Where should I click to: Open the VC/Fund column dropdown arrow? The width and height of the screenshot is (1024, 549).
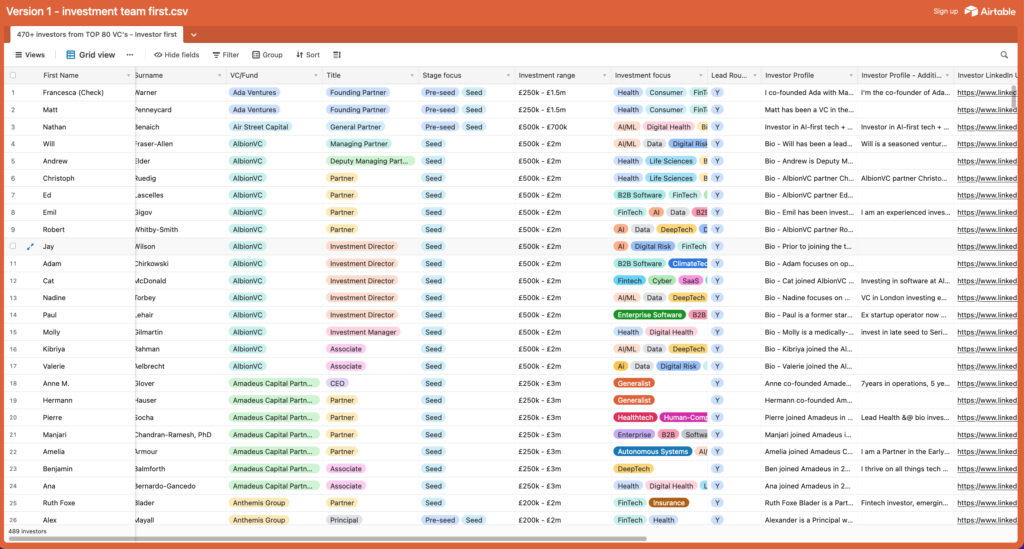point(315,76)
